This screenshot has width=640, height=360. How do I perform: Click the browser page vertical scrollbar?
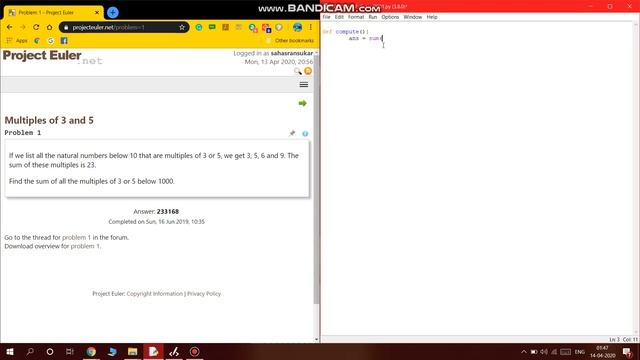pyautogui.click(x=316, y=180)
